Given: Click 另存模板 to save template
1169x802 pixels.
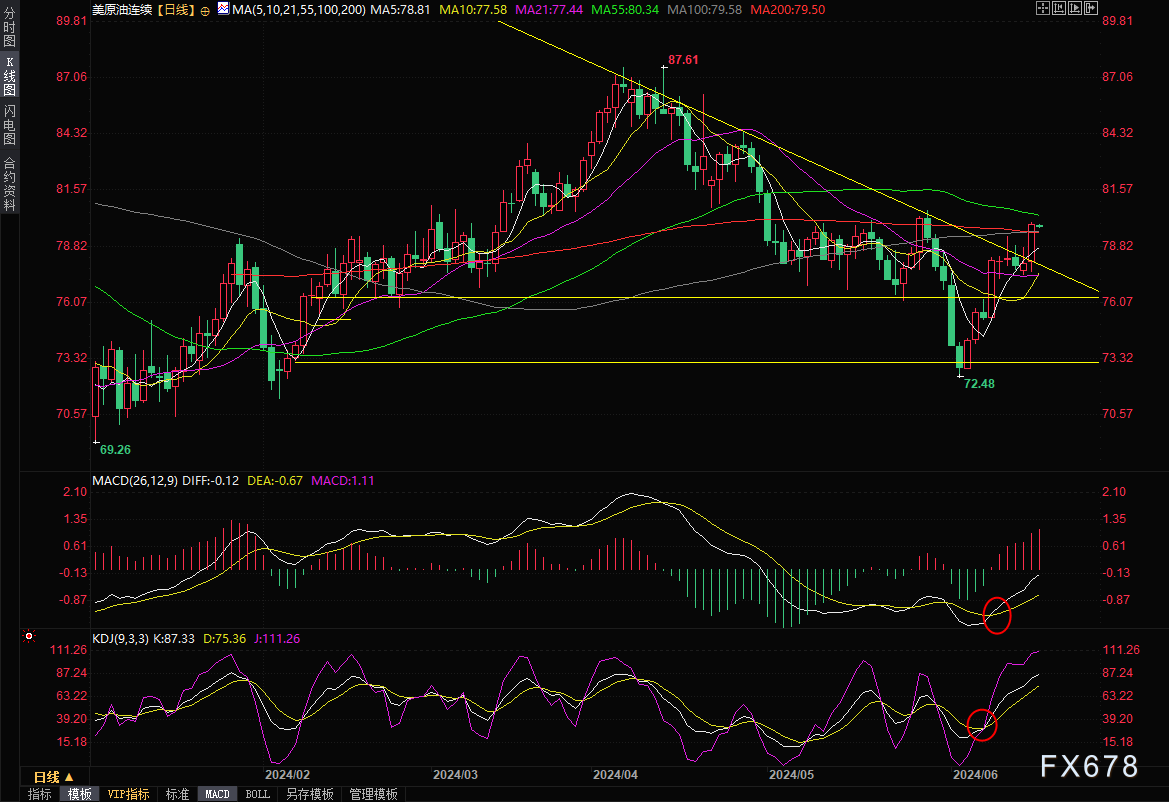Looking at the screenshot, I should 309,795.
